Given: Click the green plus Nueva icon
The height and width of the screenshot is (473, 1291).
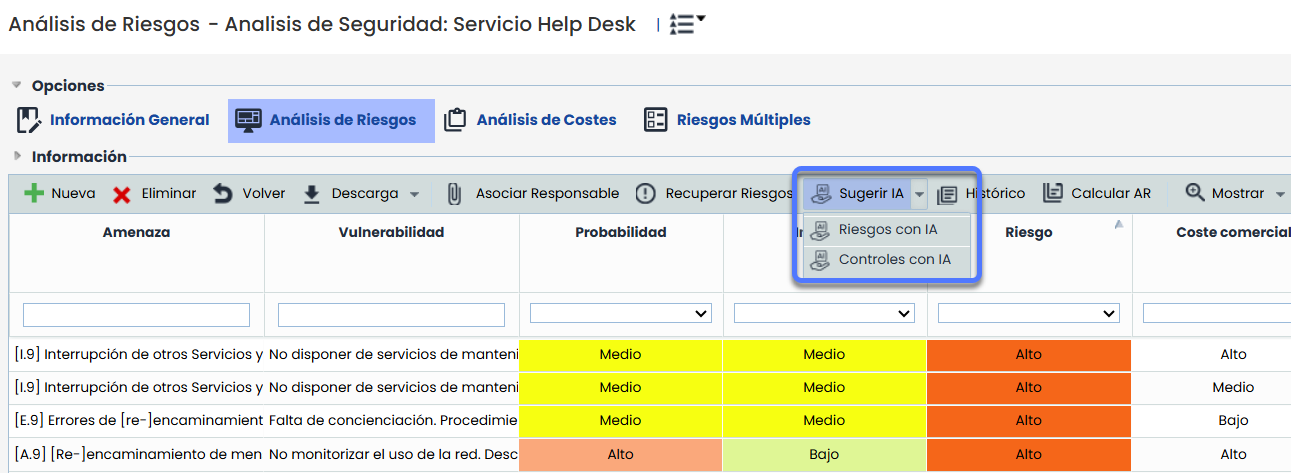Looking at the screenshot, I should (x=34, y=194).
